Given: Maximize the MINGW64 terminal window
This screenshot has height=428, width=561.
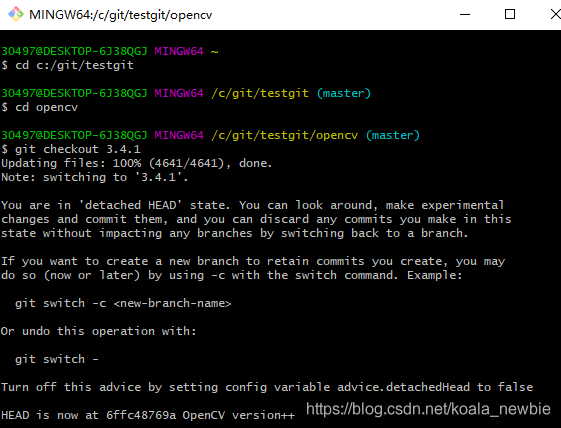Looking at the screenshot, I should (x=509, y=15).
